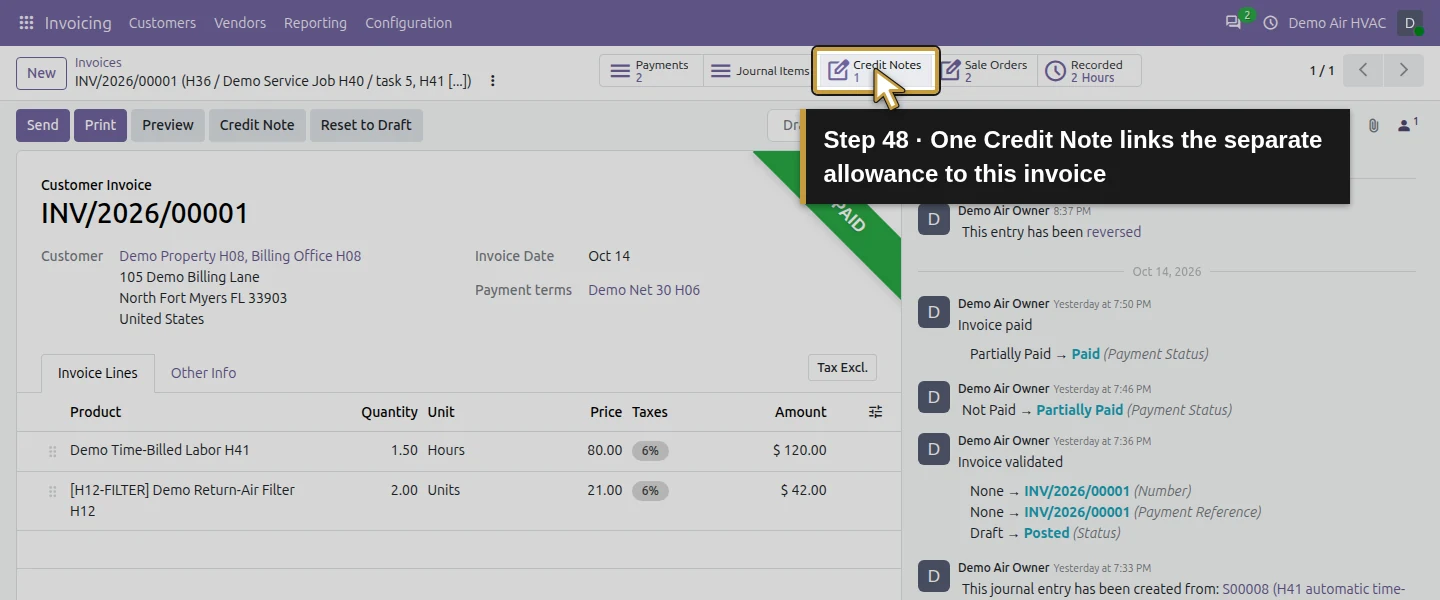The image size is (1440, 600).
Task: Click the Preview button
Action: 168,125
